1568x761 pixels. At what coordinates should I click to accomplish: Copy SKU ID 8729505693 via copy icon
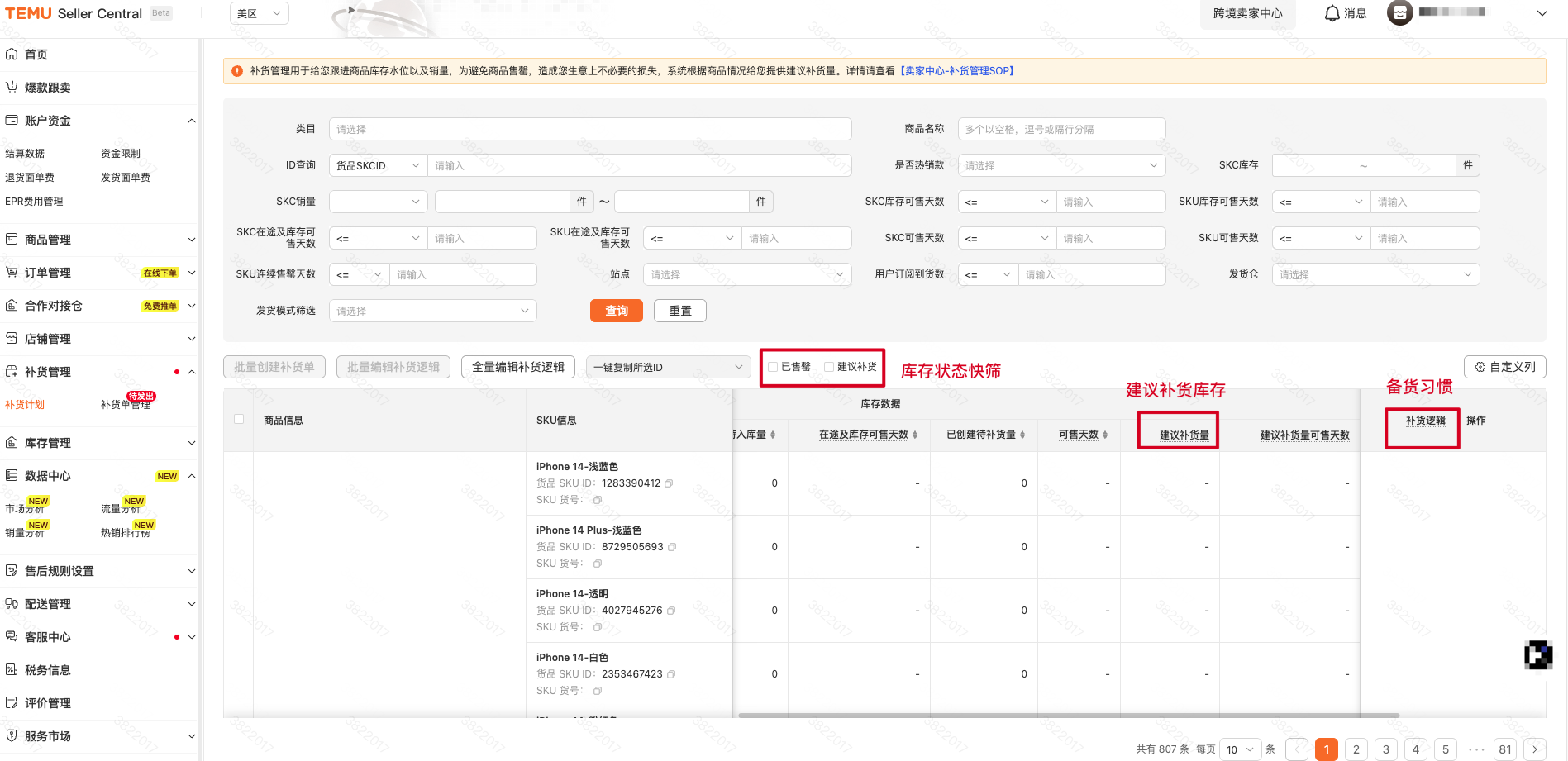pyautogui.click(x=672, y=547)
